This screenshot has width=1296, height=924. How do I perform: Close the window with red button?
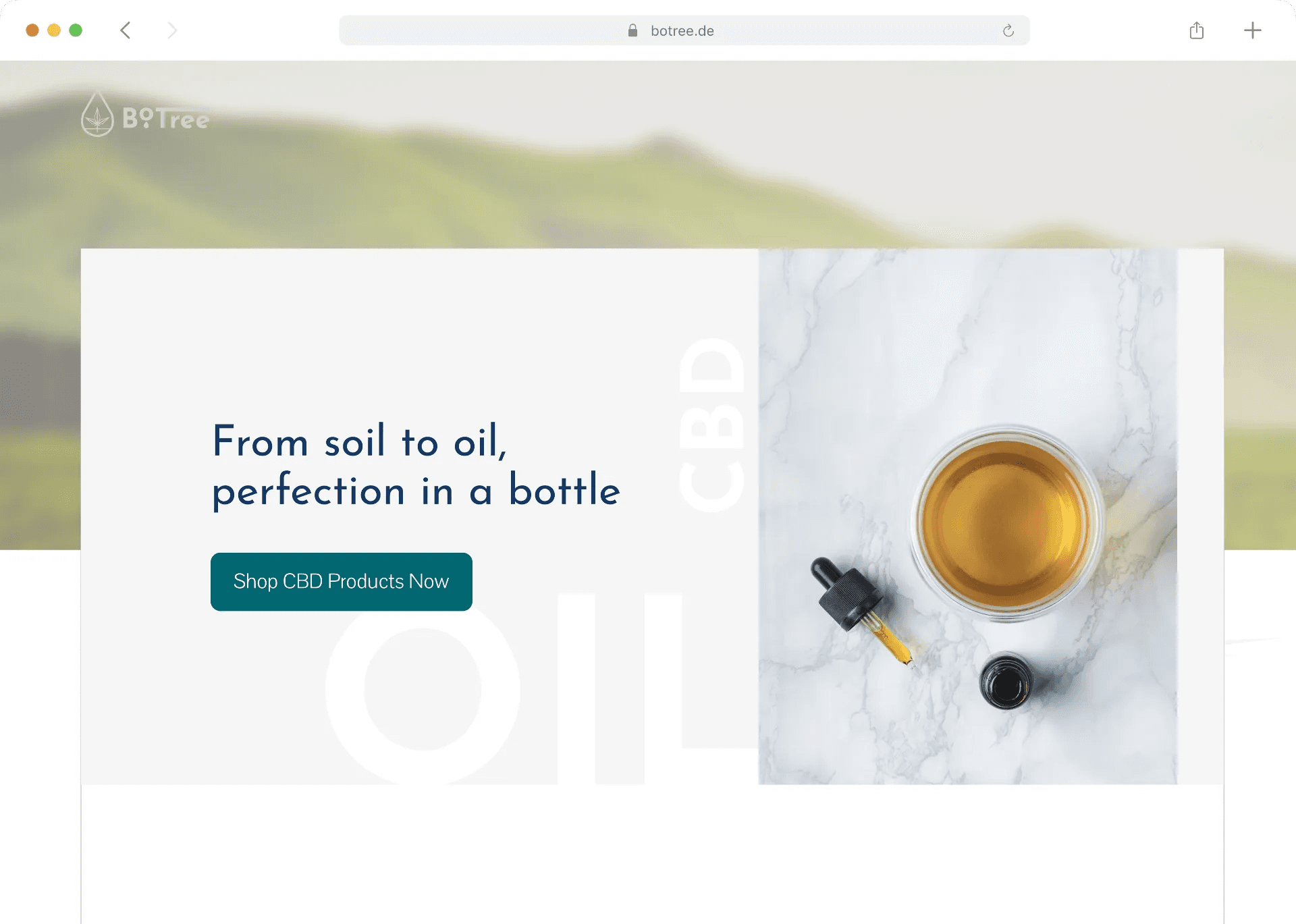click(x=32, y=30)
